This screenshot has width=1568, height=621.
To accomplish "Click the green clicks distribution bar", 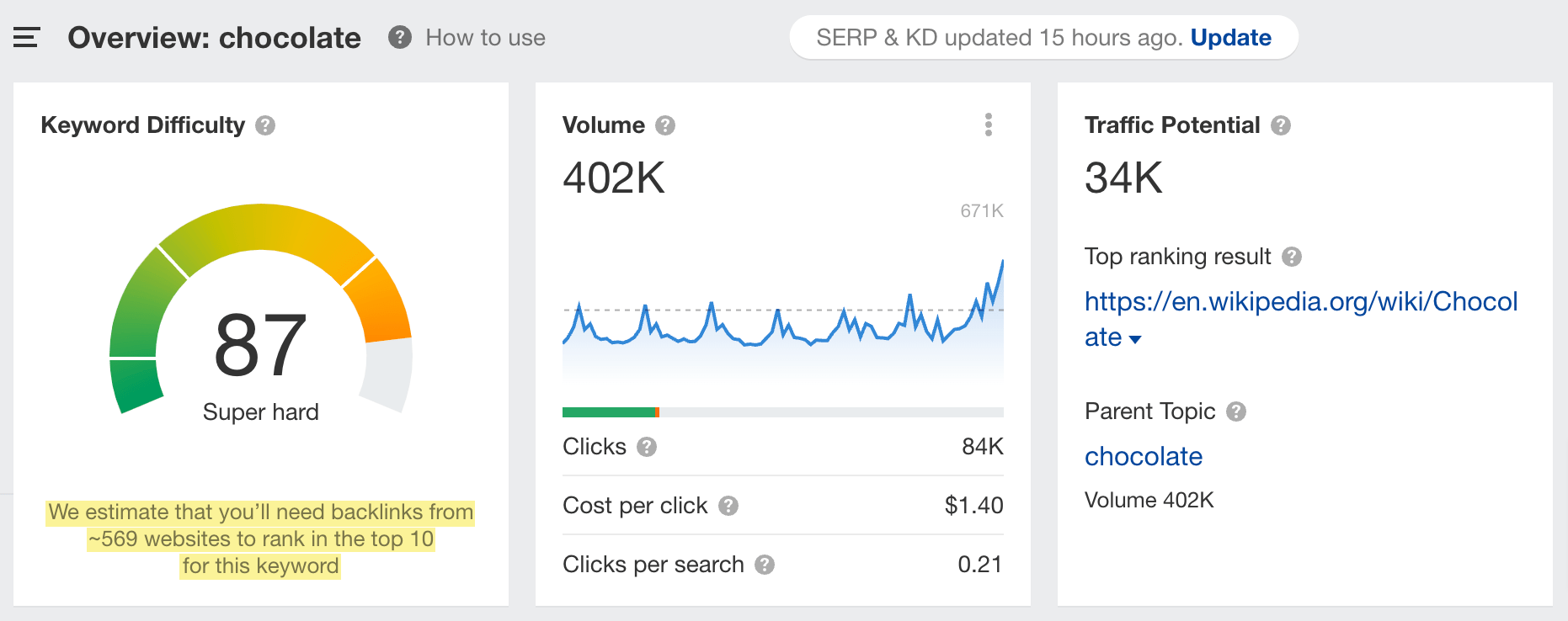I will [x=608, y=412].
